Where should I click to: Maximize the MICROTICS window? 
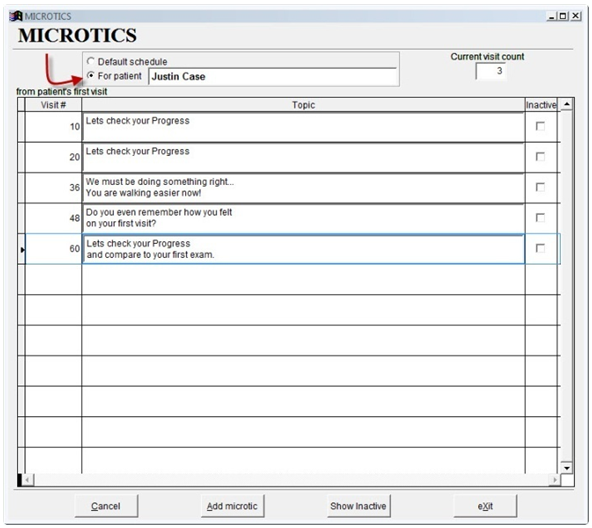563,16
